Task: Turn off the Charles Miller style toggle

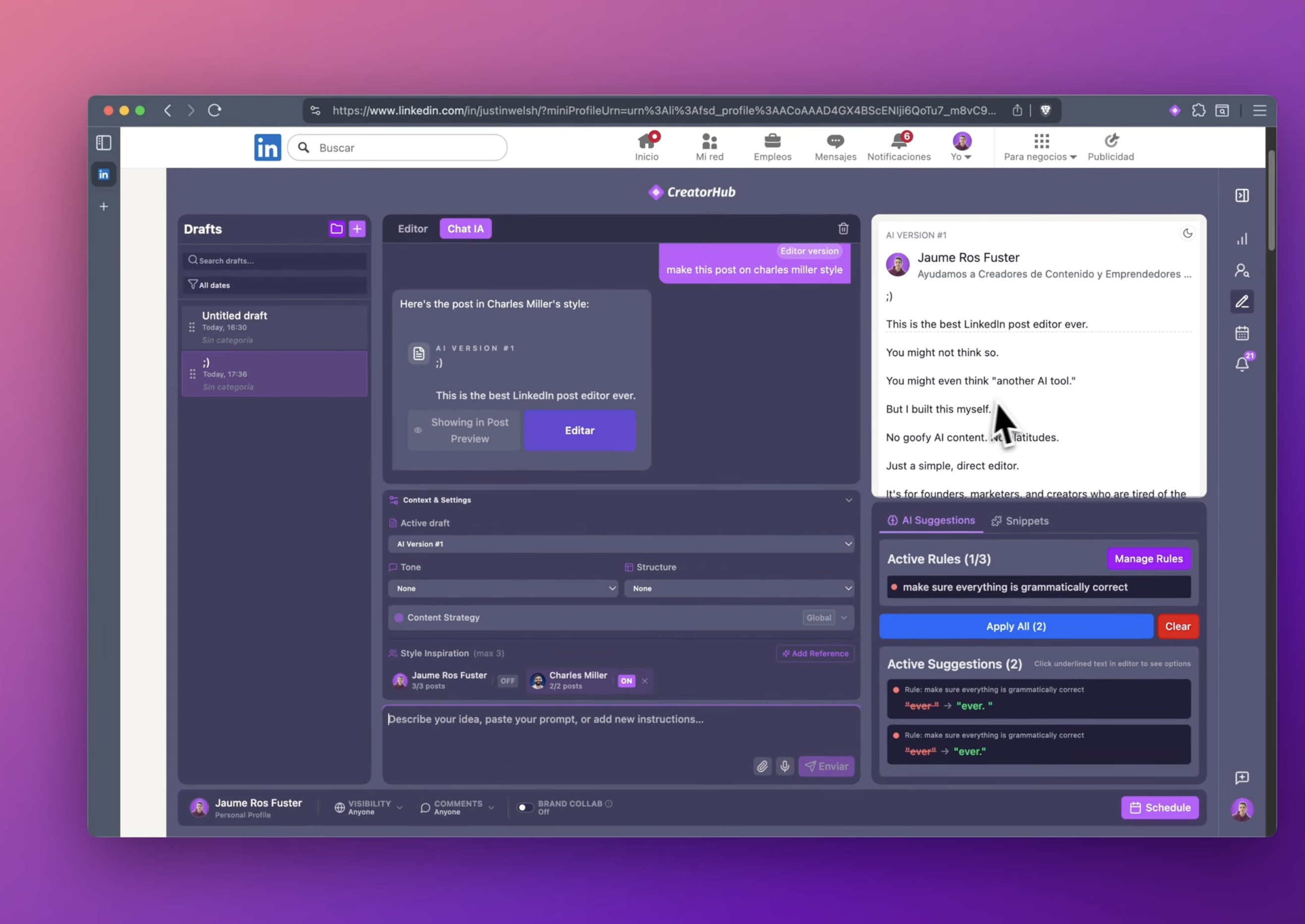Action: pos(626,680)
